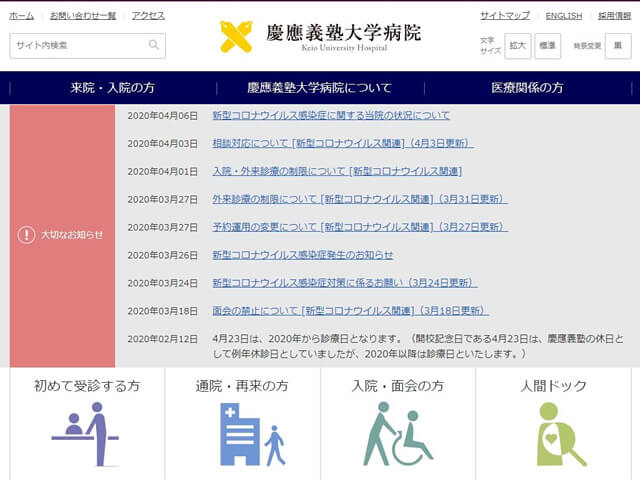Open the サイトマップ link

tap(505, 16)
